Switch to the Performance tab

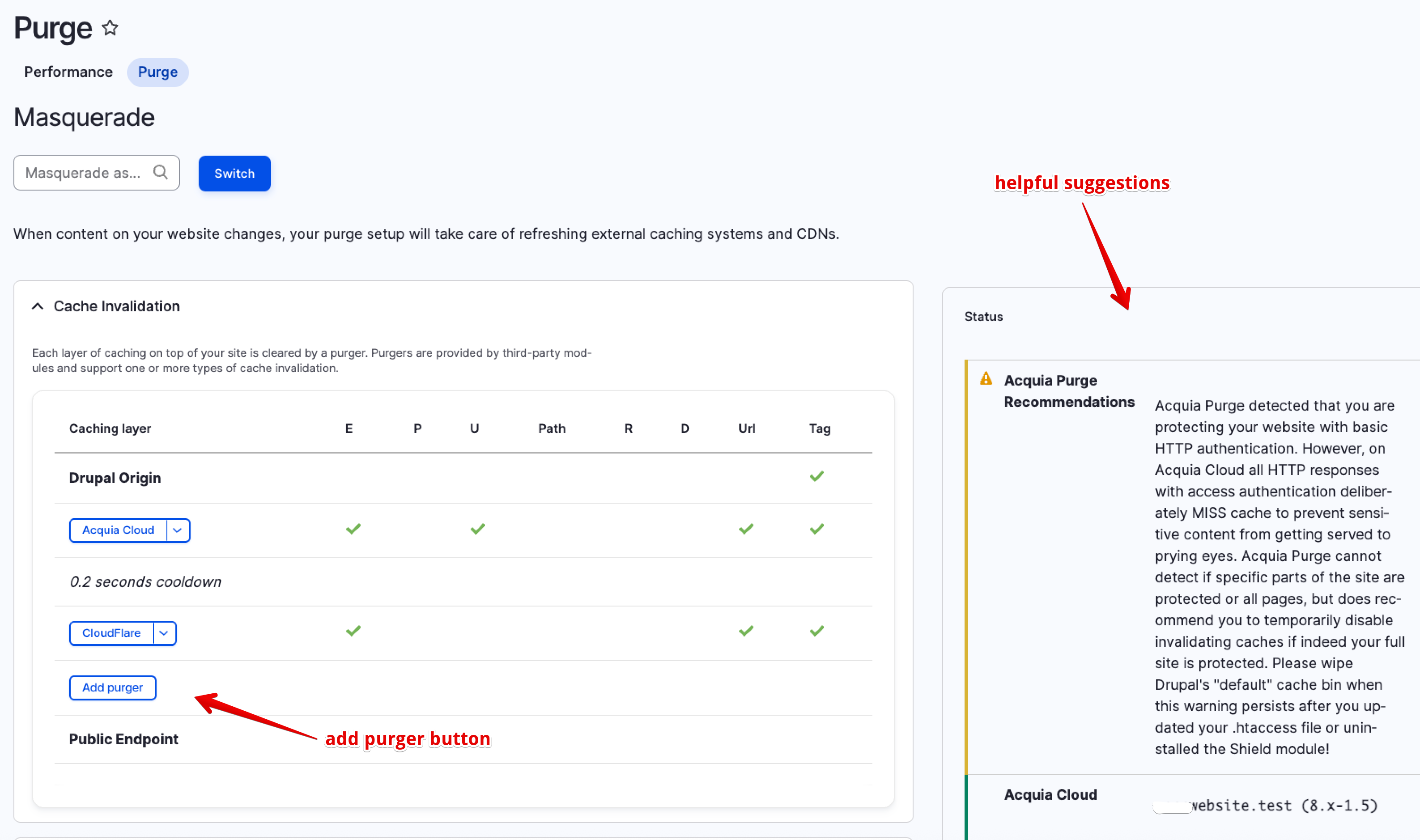click(68, 72)
